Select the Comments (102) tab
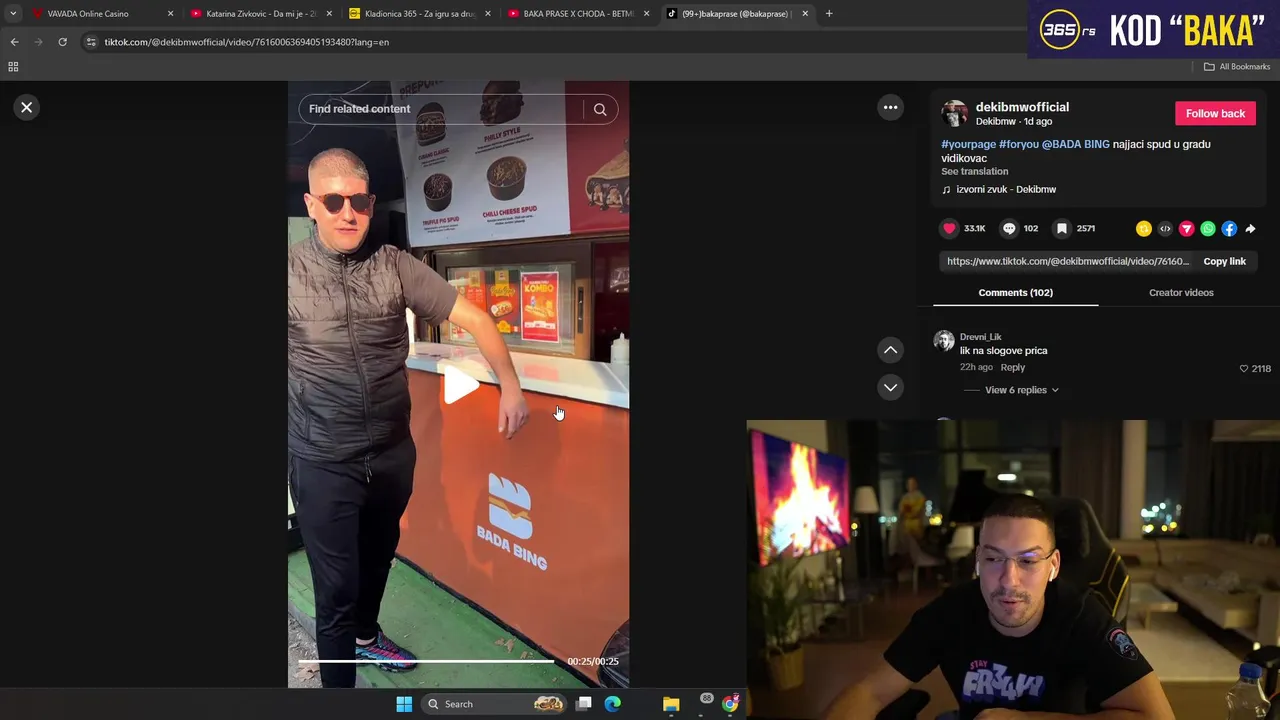The height and width of the screenshot is (720, 1280). (1015, 292)
